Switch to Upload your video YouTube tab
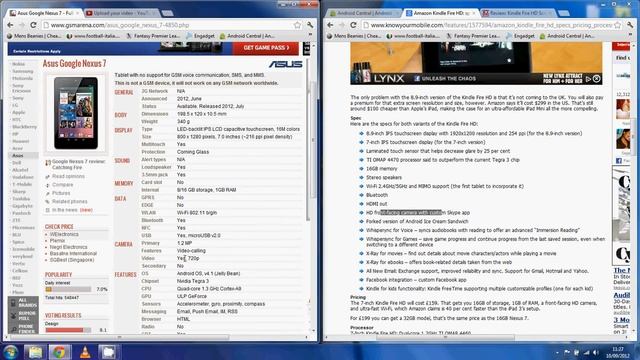This screenshot has width=640, height=360. (x=120, y=13)
